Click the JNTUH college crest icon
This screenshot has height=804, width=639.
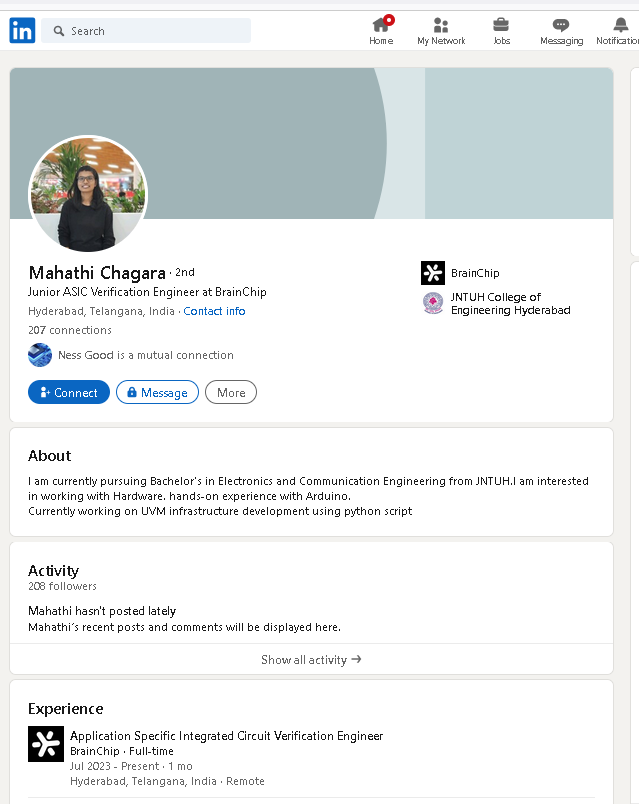(x=433, y=303)
